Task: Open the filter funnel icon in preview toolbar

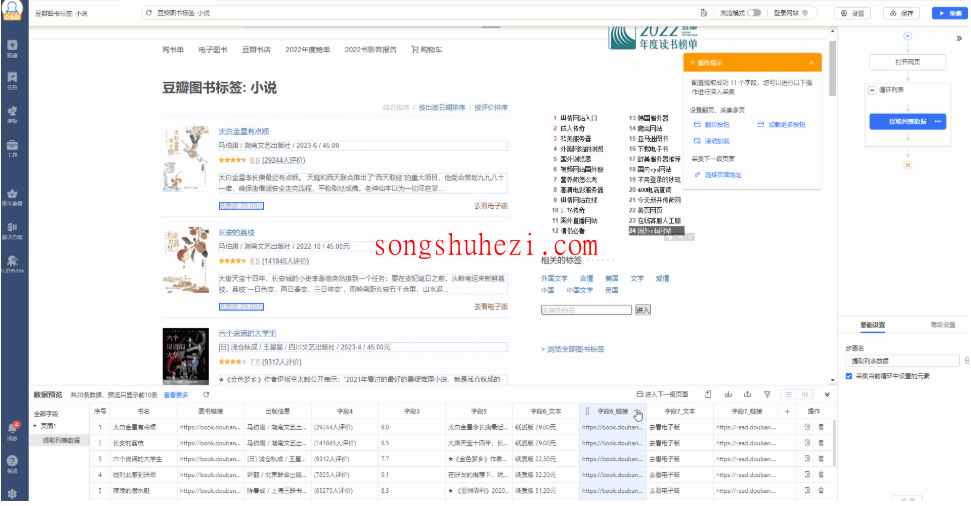Action: pyautogui.click(x=767, y=395)
